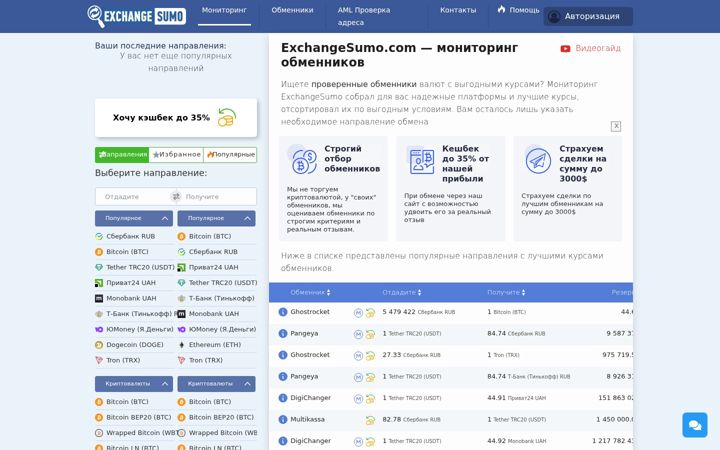This screenshot has width=720, height=450.
Task: Choose Dogecoin (DOGE) in give column
Action: 135,344
